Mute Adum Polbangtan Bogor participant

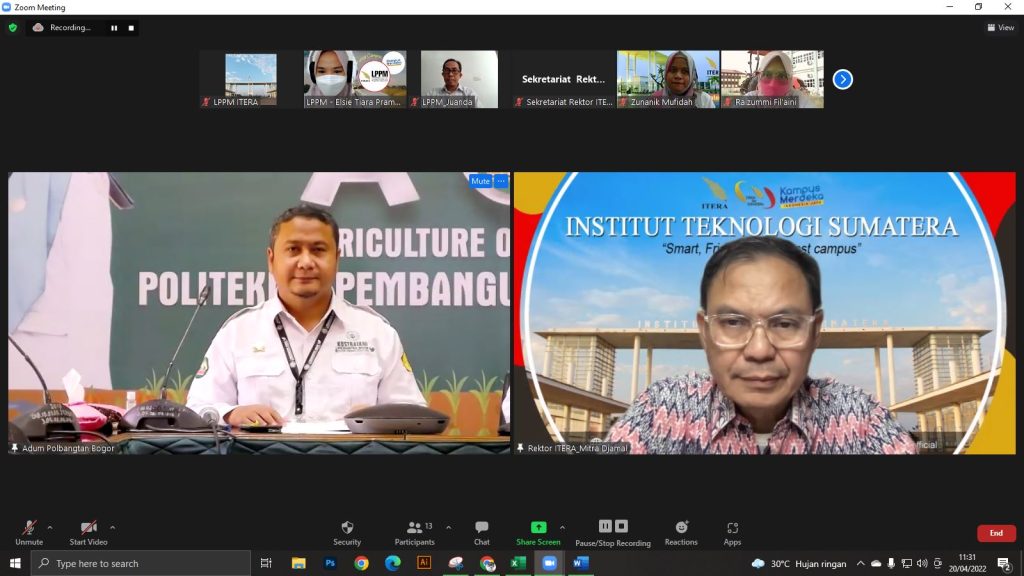pyautogui.click(x=480, y=181)
